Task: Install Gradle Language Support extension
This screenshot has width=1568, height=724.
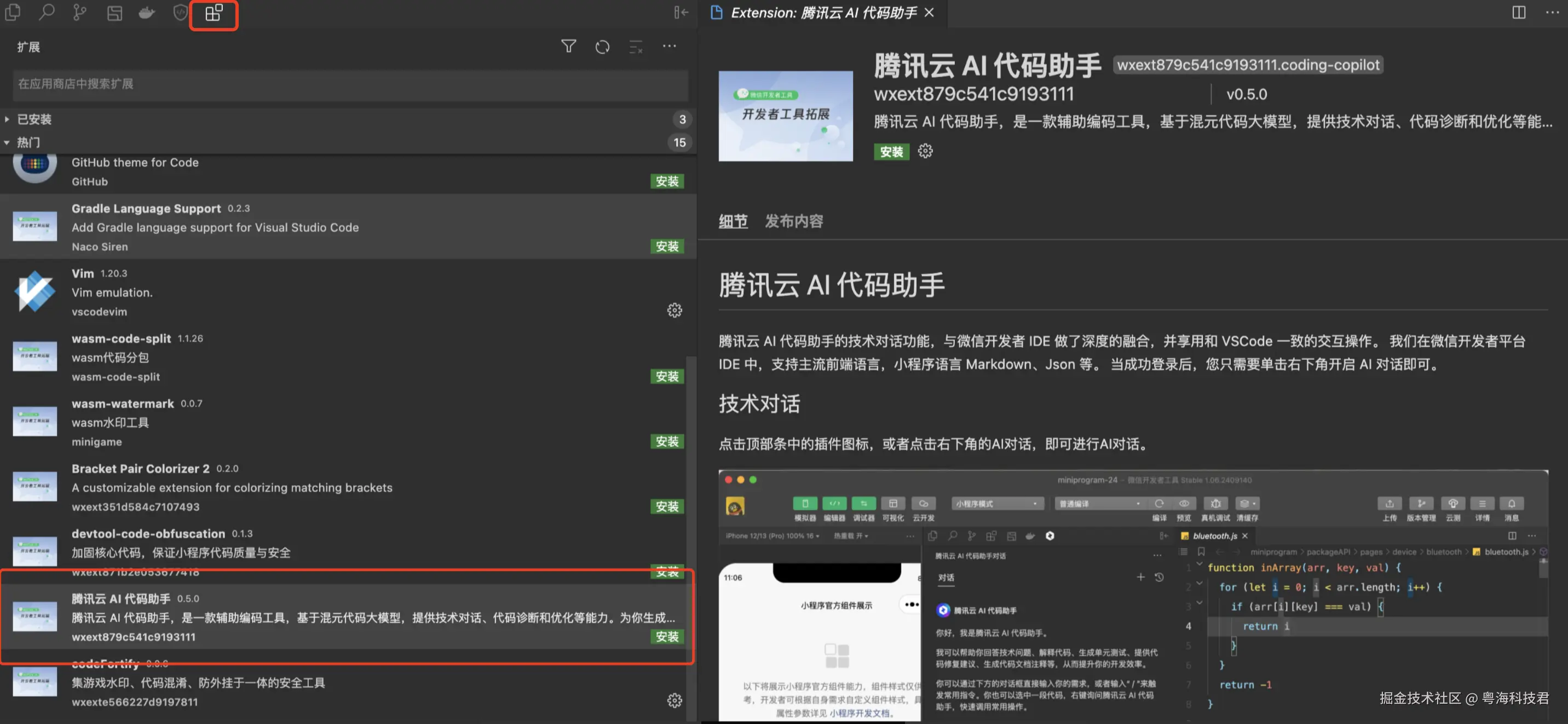Action: tap(667, 246)
